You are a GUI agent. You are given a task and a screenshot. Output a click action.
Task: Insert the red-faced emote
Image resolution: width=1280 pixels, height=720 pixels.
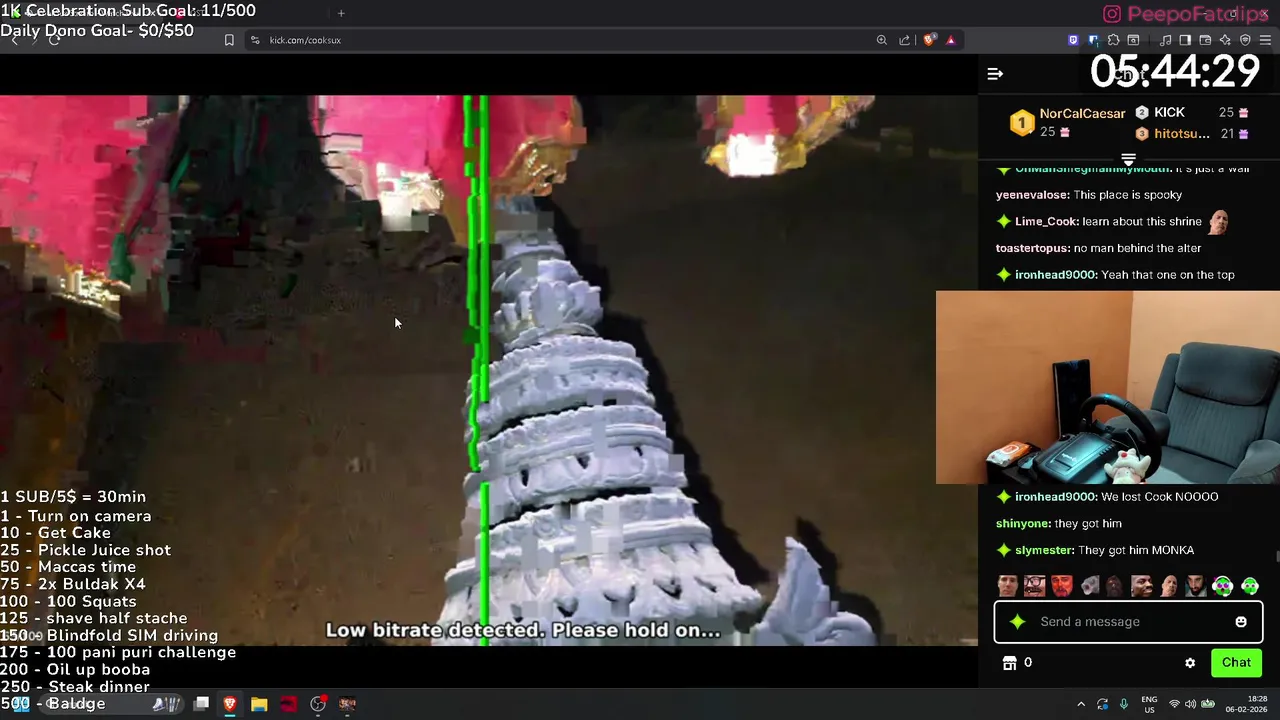coord(1061,586)
